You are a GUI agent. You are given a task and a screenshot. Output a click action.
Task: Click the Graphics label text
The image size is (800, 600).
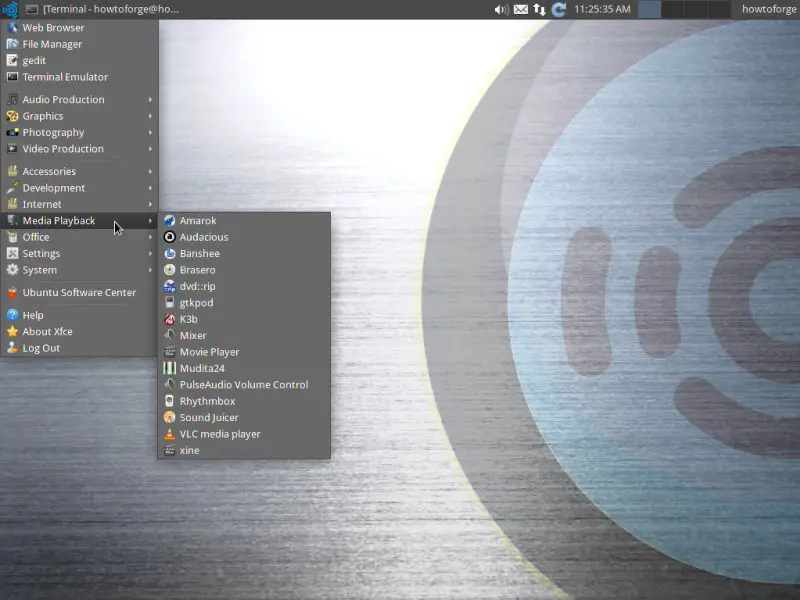43,116
